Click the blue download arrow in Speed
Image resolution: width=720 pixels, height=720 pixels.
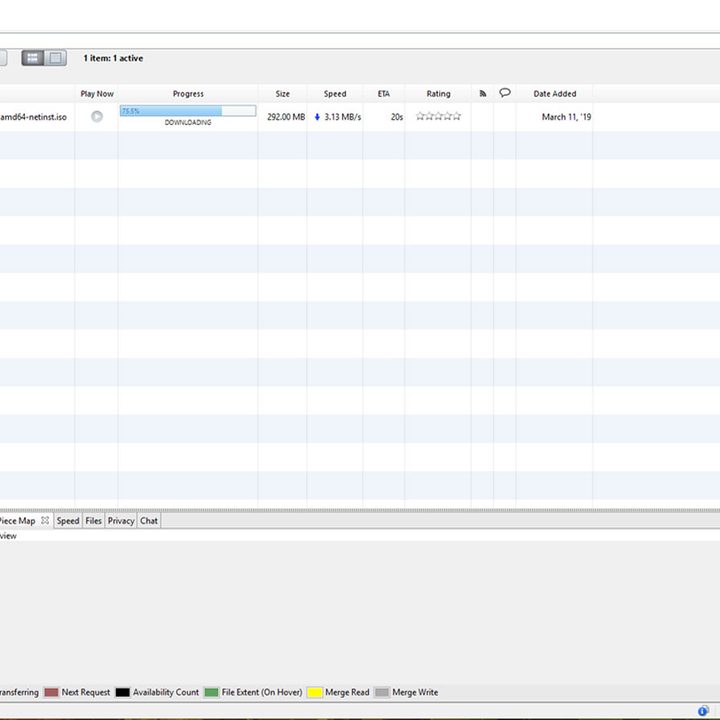(317, 117)
